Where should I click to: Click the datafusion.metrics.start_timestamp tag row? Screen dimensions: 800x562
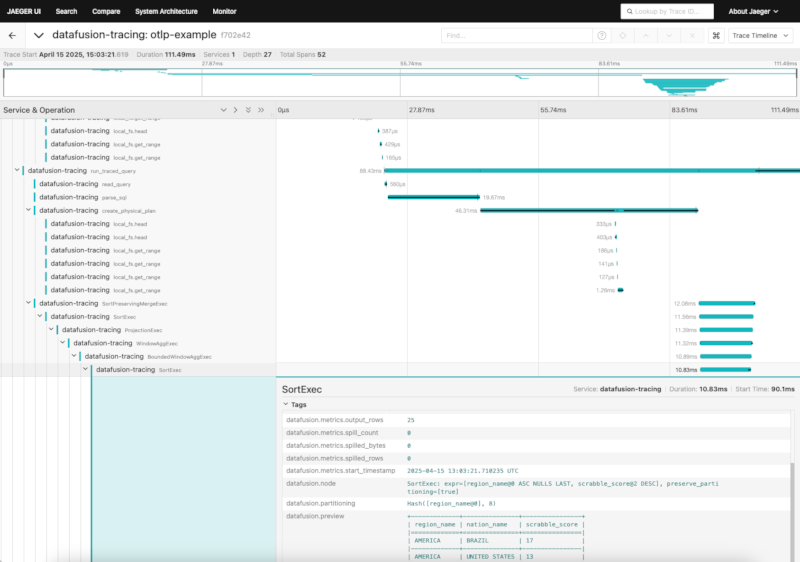(x=536, y=471)
